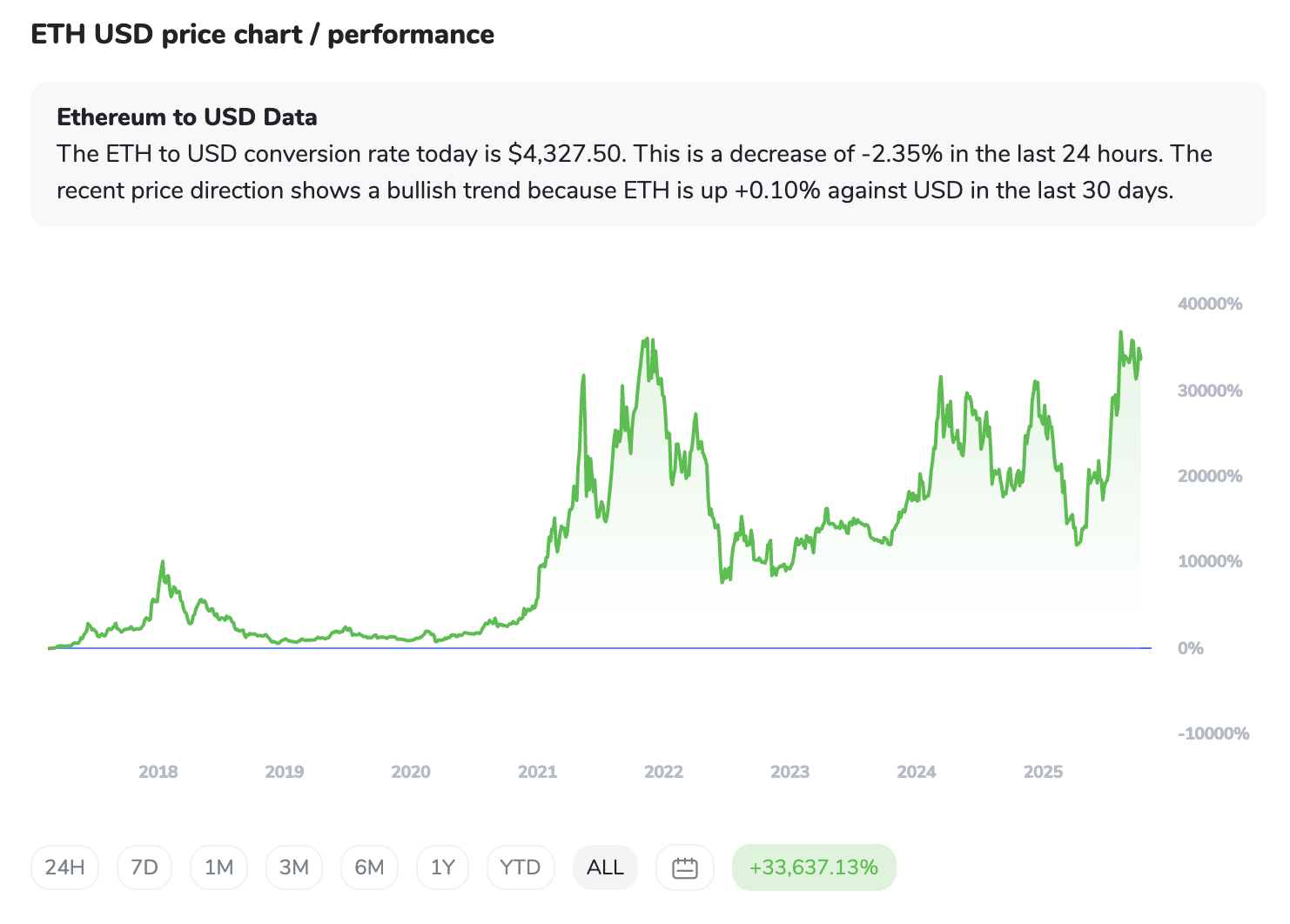
Task: Choose the 1Y chart period
Action: tap(443, 867)
